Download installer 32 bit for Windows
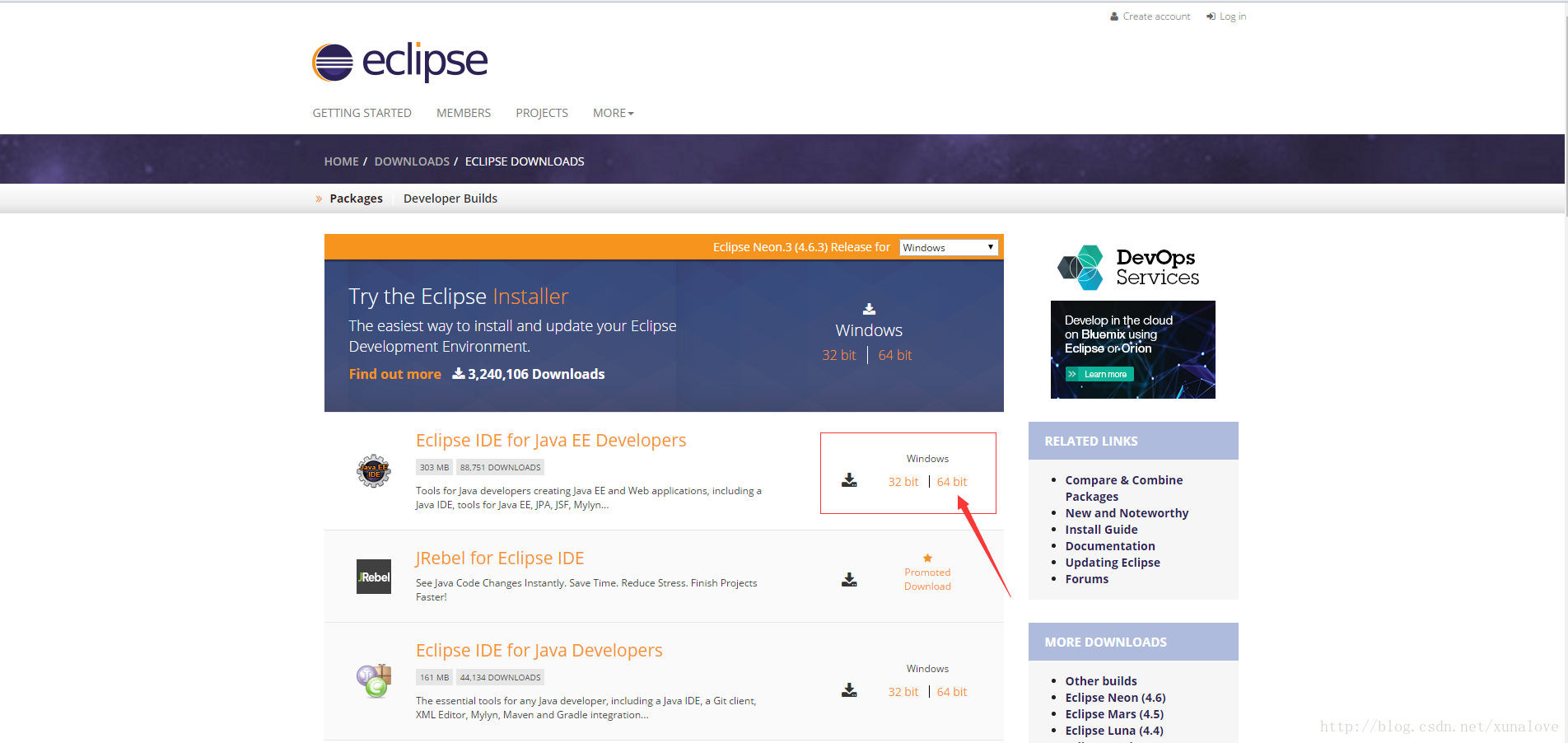Image resolution: width=1568 pixels, height=743 pixels. [x=839, y=355]
